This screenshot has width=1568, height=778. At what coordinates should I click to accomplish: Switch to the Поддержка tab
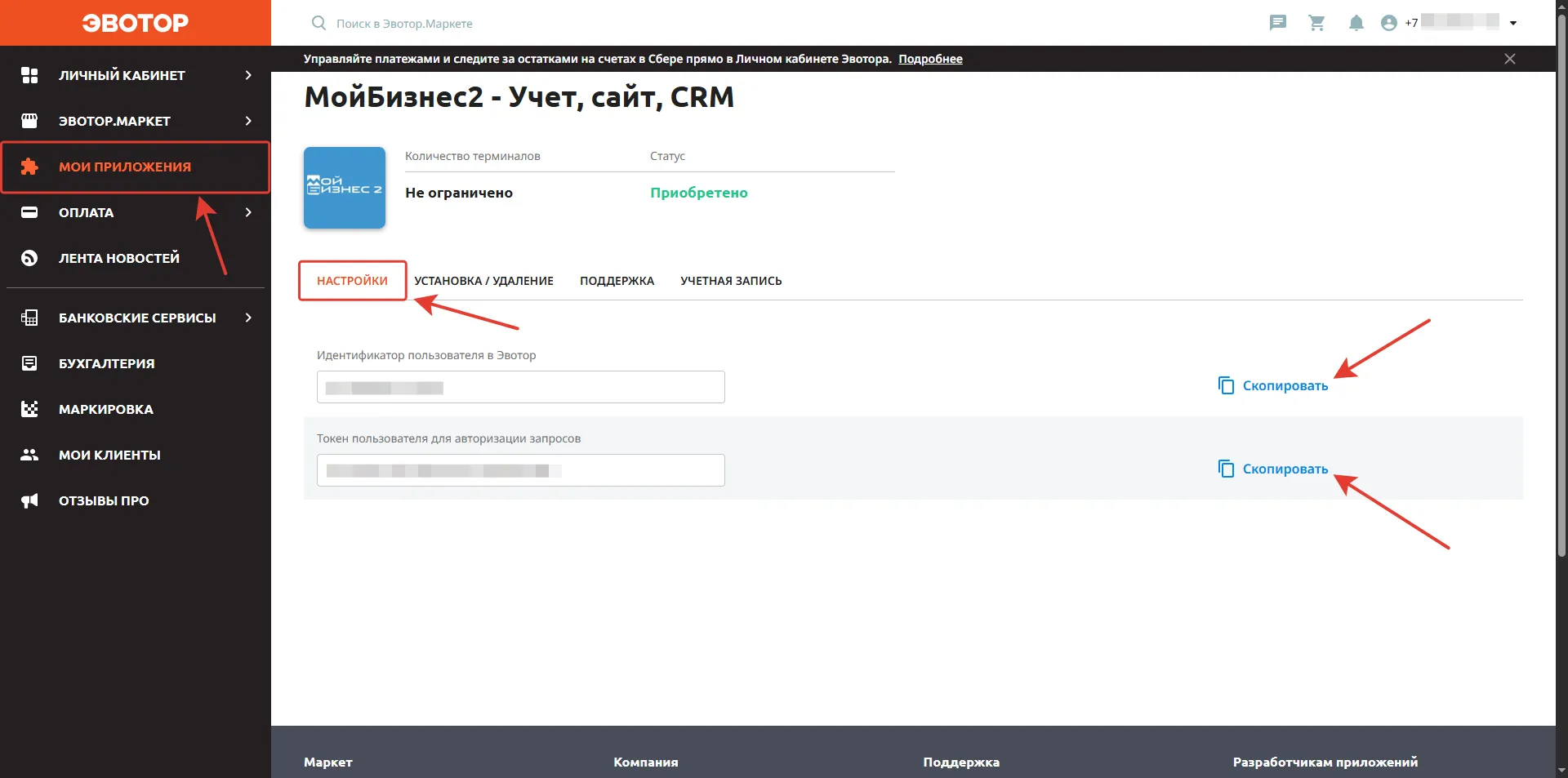click(x=617, y=281)
